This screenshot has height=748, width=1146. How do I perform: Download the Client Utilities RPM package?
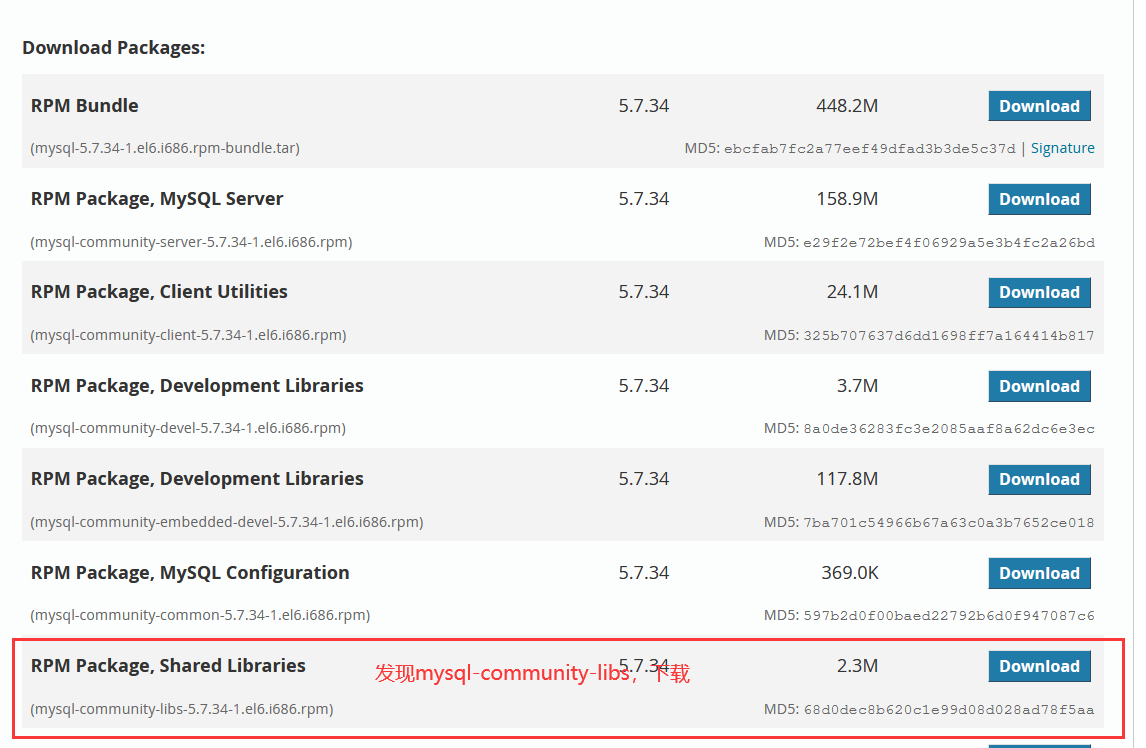[x=1039, y=292]
